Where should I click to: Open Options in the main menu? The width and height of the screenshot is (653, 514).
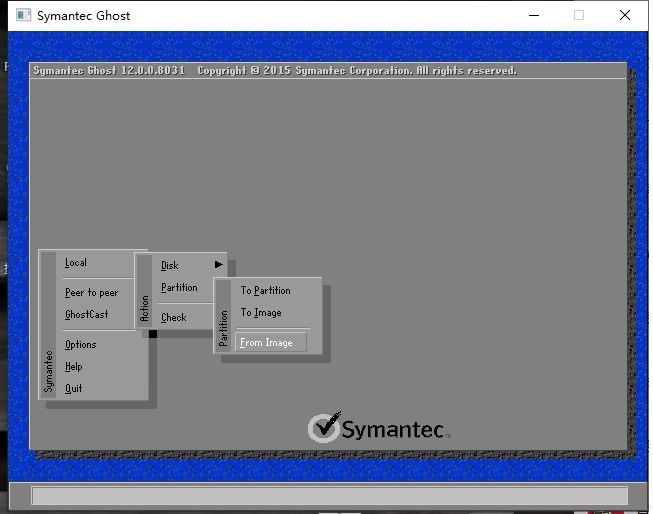point(81,345)
